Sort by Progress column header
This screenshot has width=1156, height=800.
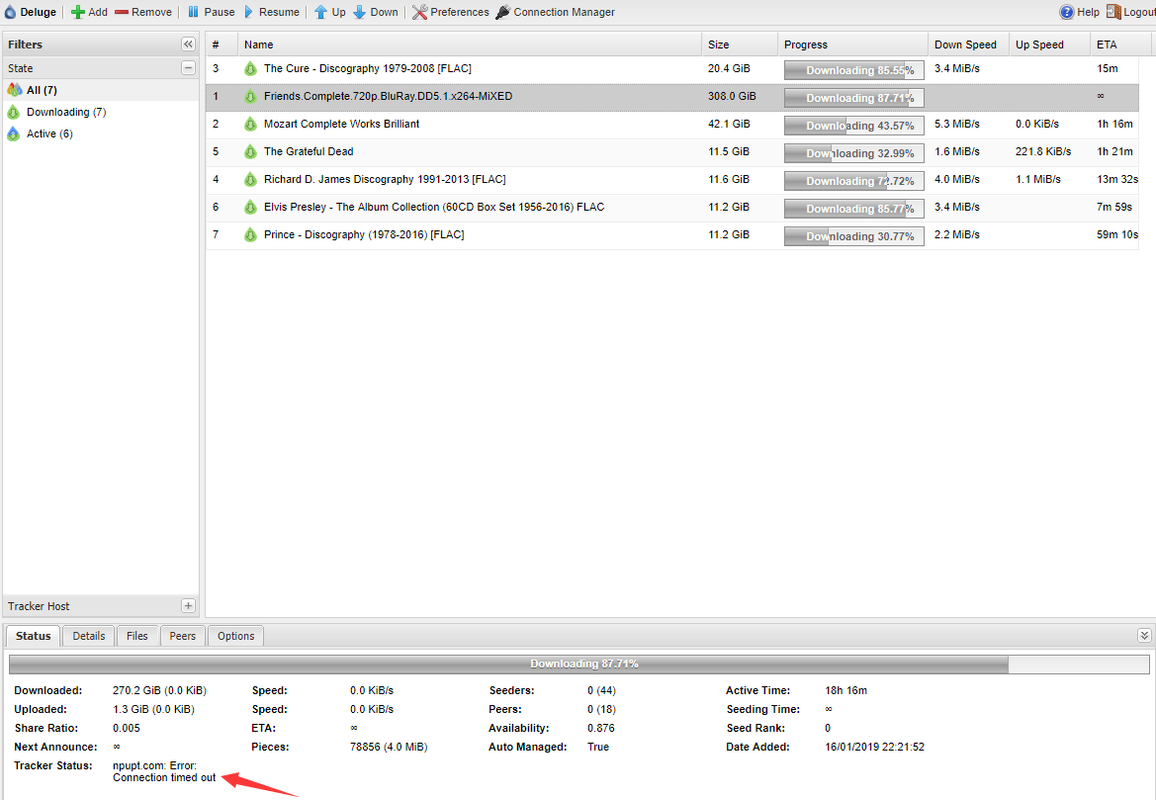853,44
